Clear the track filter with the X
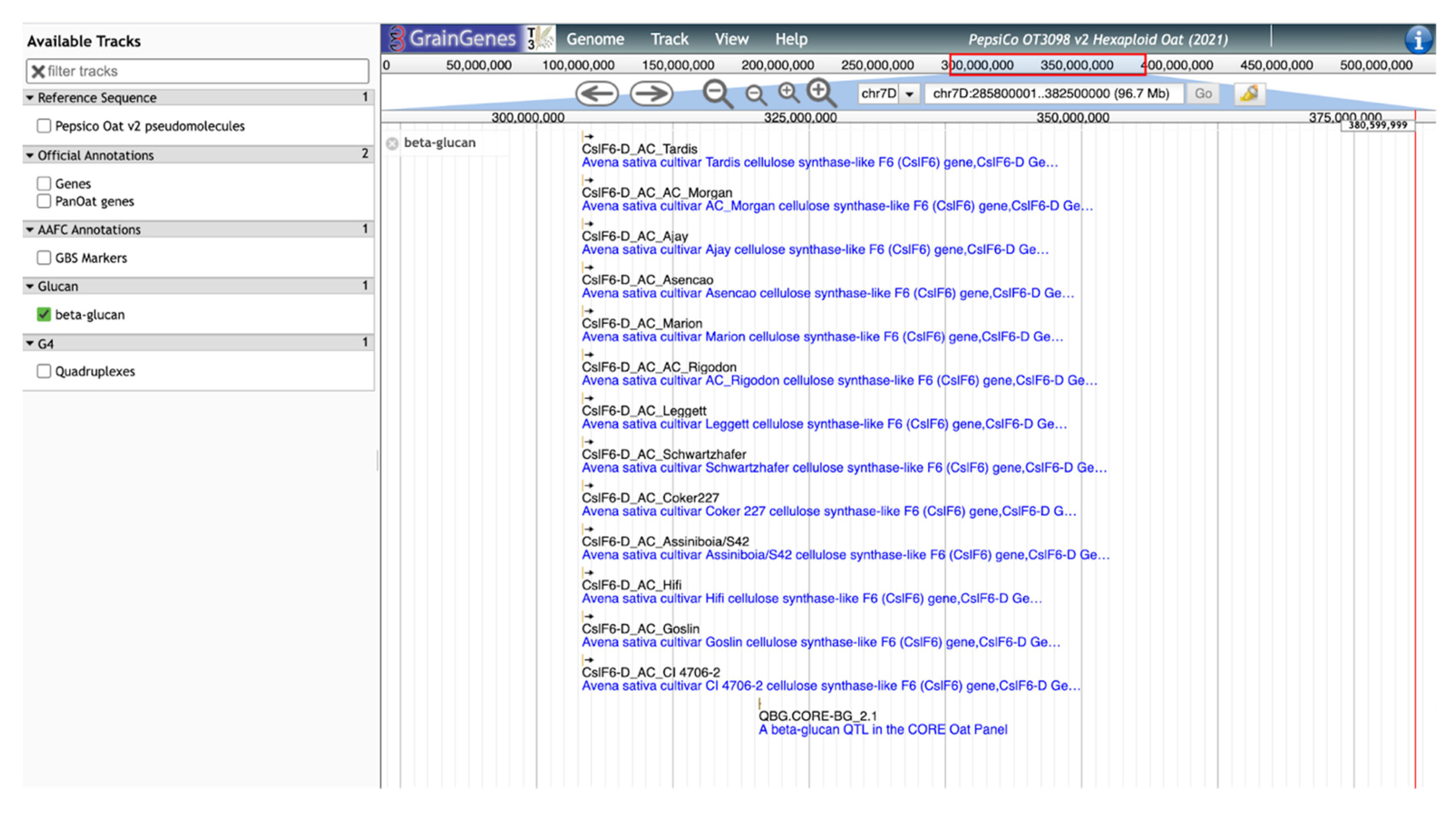Screen dimensions: 1456x813 (38, 71)
